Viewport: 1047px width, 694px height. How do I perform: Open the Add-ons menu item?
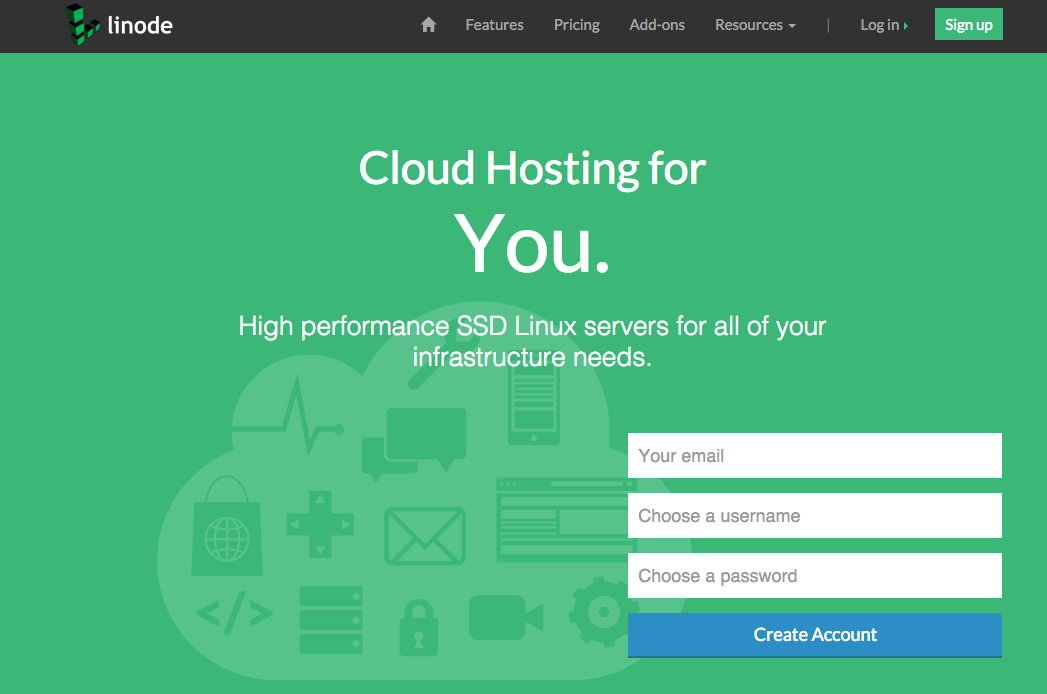click(657, 24)
